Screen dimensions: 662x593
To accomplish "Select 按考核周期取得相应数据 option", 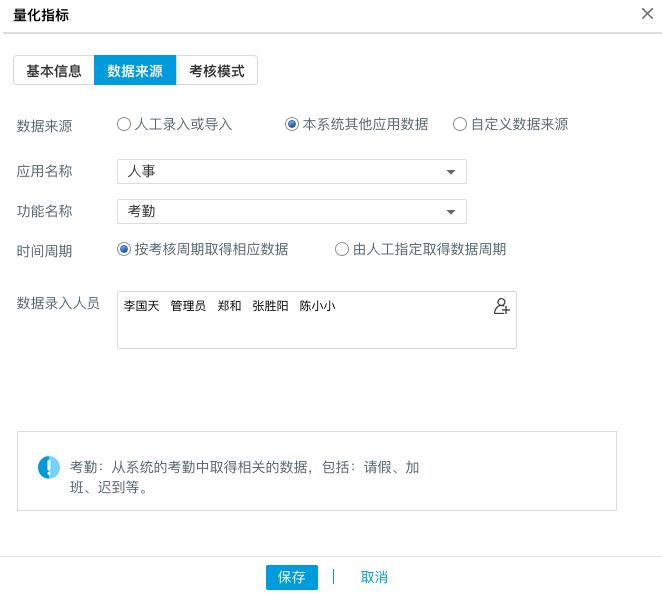I will (x=124, y=249).
